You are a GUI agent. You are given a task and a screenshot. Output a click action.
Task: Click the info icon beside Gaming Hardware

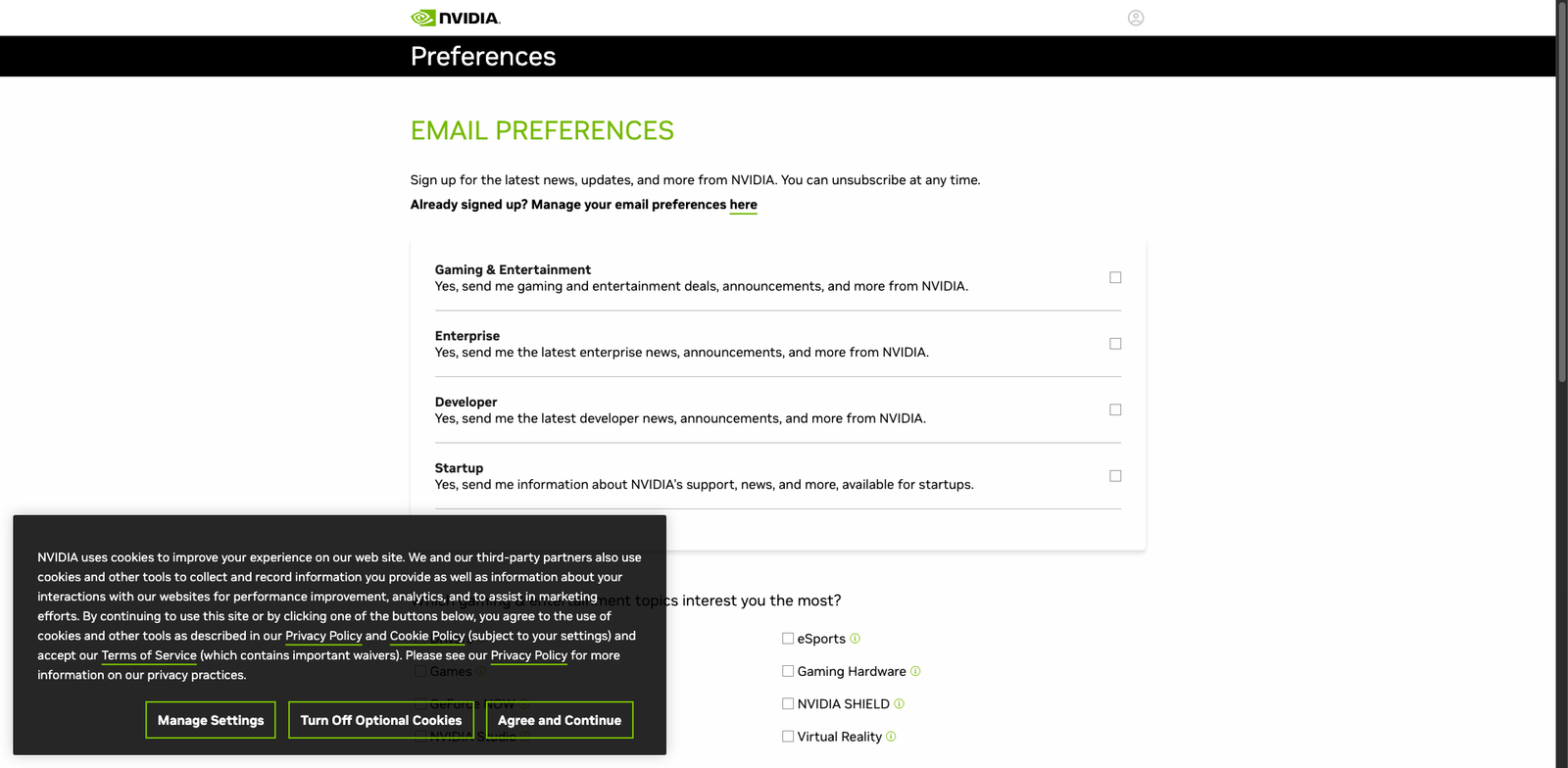click(915, 671)
